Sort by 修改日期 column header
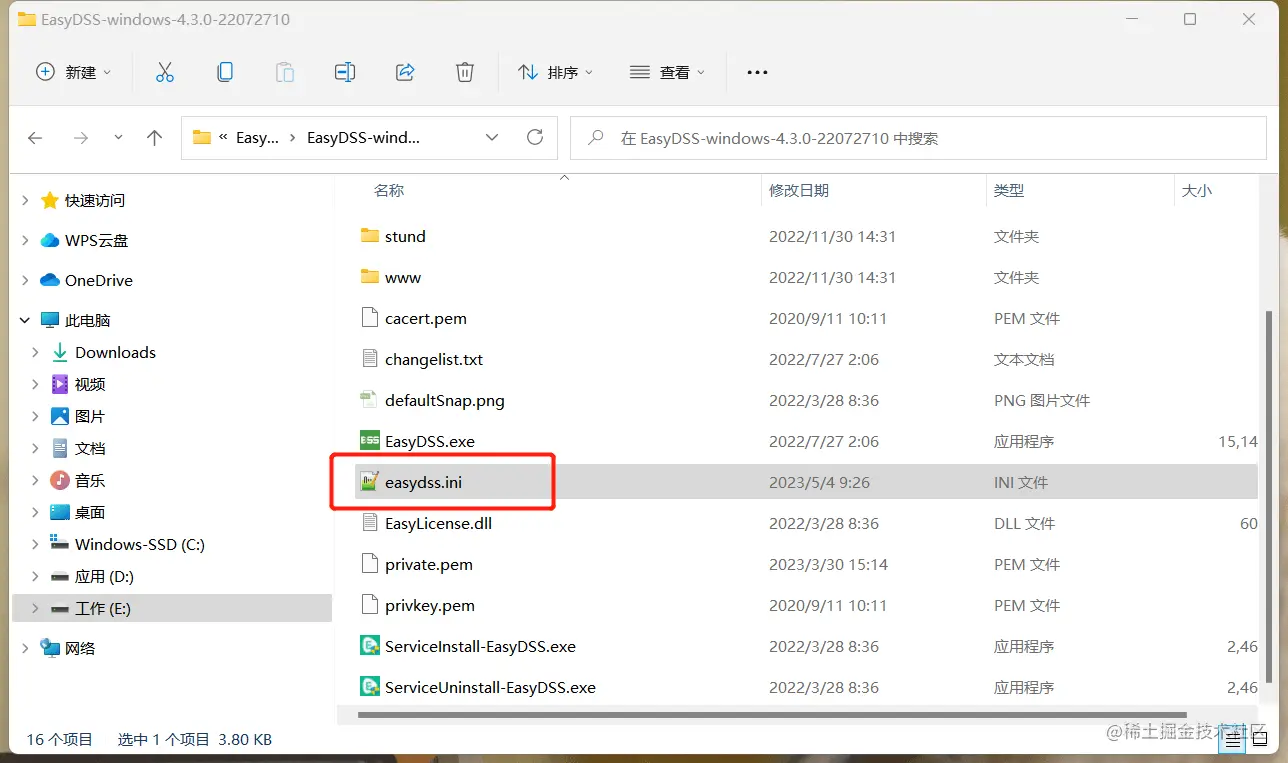The width and height of the screenshot is (1288, 763). [799, 190]
